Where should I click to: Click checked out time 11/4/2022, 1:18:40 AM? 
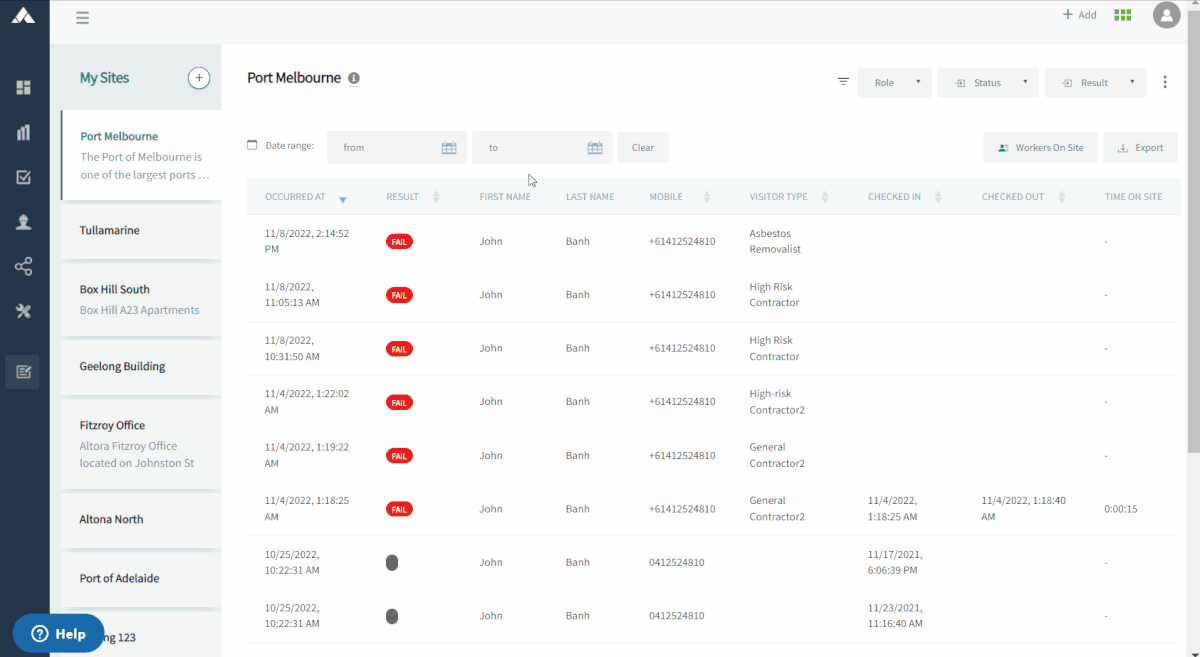tap(1024, 509)
